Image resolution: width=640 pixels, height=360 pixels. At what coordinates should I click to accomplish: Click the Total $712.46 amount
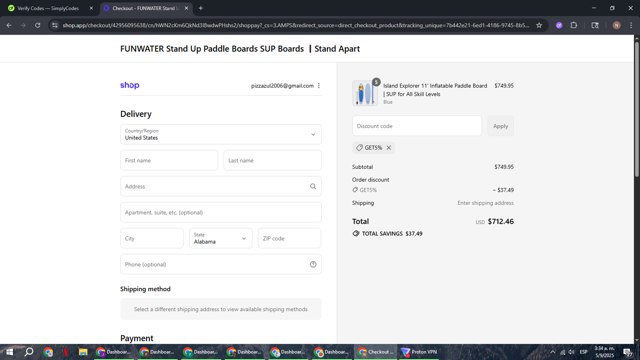pos(501,221)
